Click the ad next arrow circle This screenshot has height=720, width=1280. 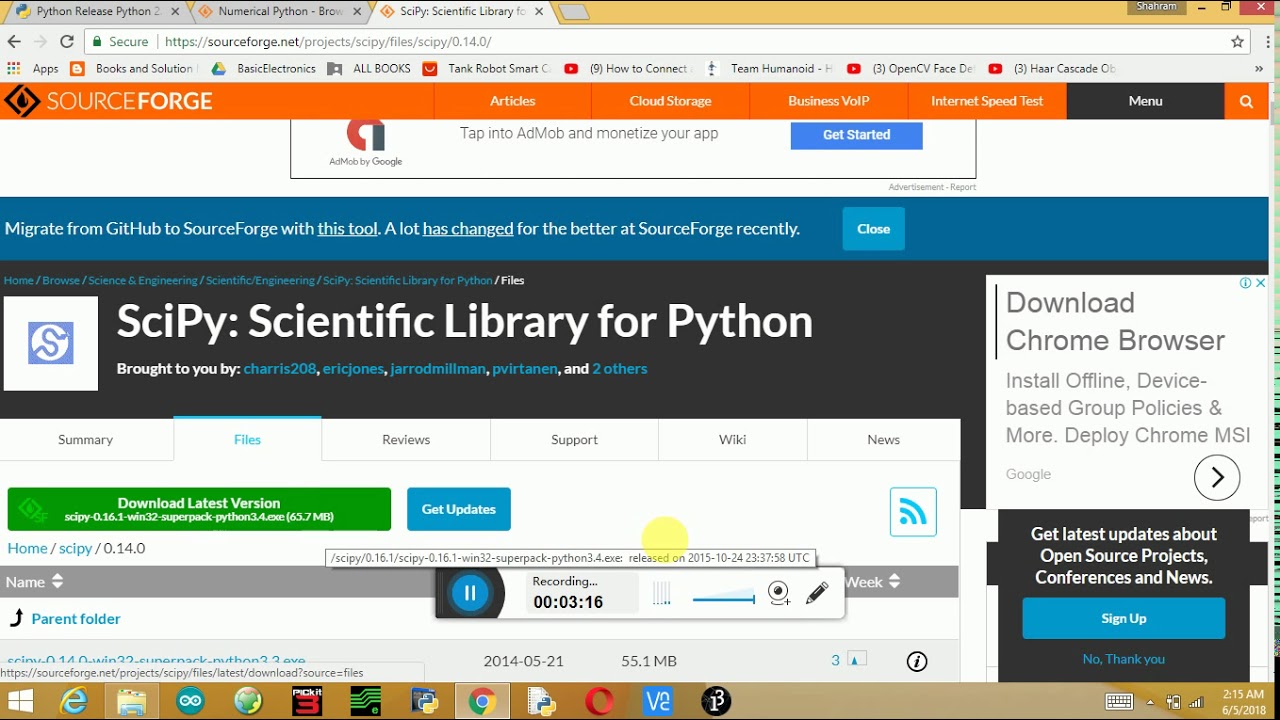[x=1217, y=478]
